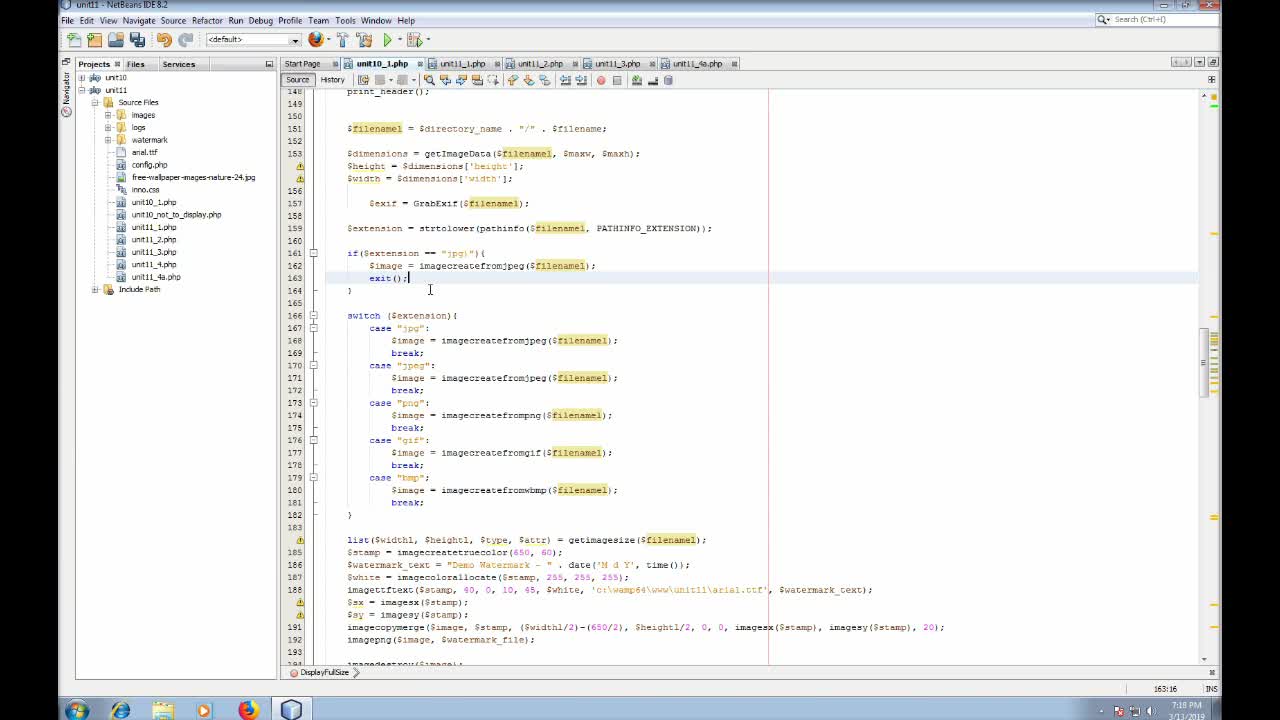Select unit11_4a.php in the project tree
Viewport: 1280px width, 720px height.
[156, 277]
